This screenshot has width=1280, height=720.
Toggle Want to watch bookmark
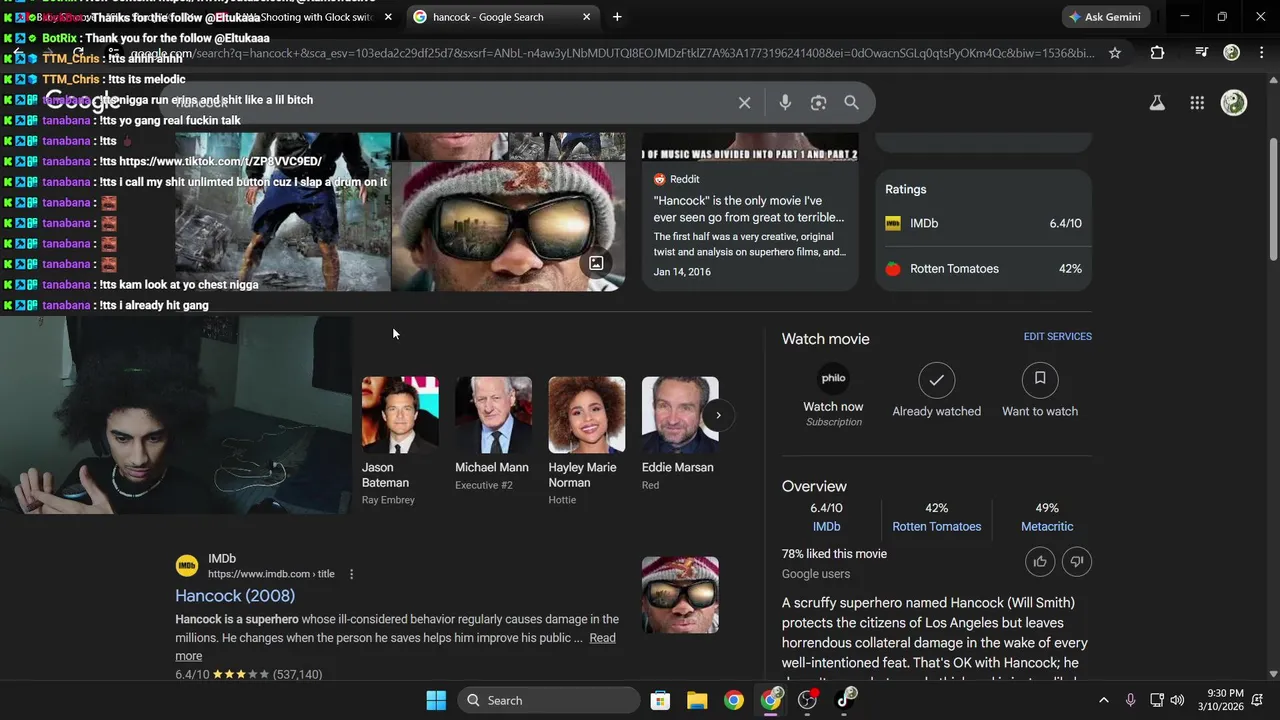point(1040,390)
